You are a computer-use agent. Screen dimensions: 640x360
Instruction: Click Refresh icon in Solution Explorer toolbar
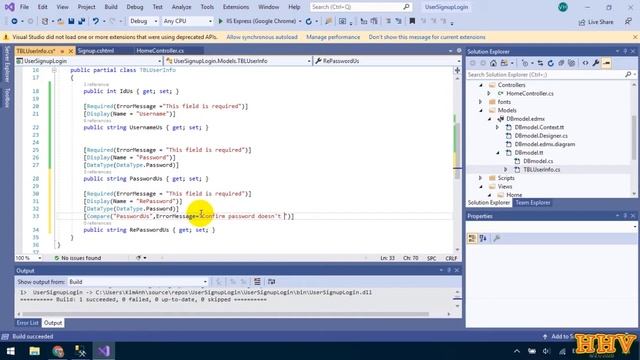pos(551,63)
